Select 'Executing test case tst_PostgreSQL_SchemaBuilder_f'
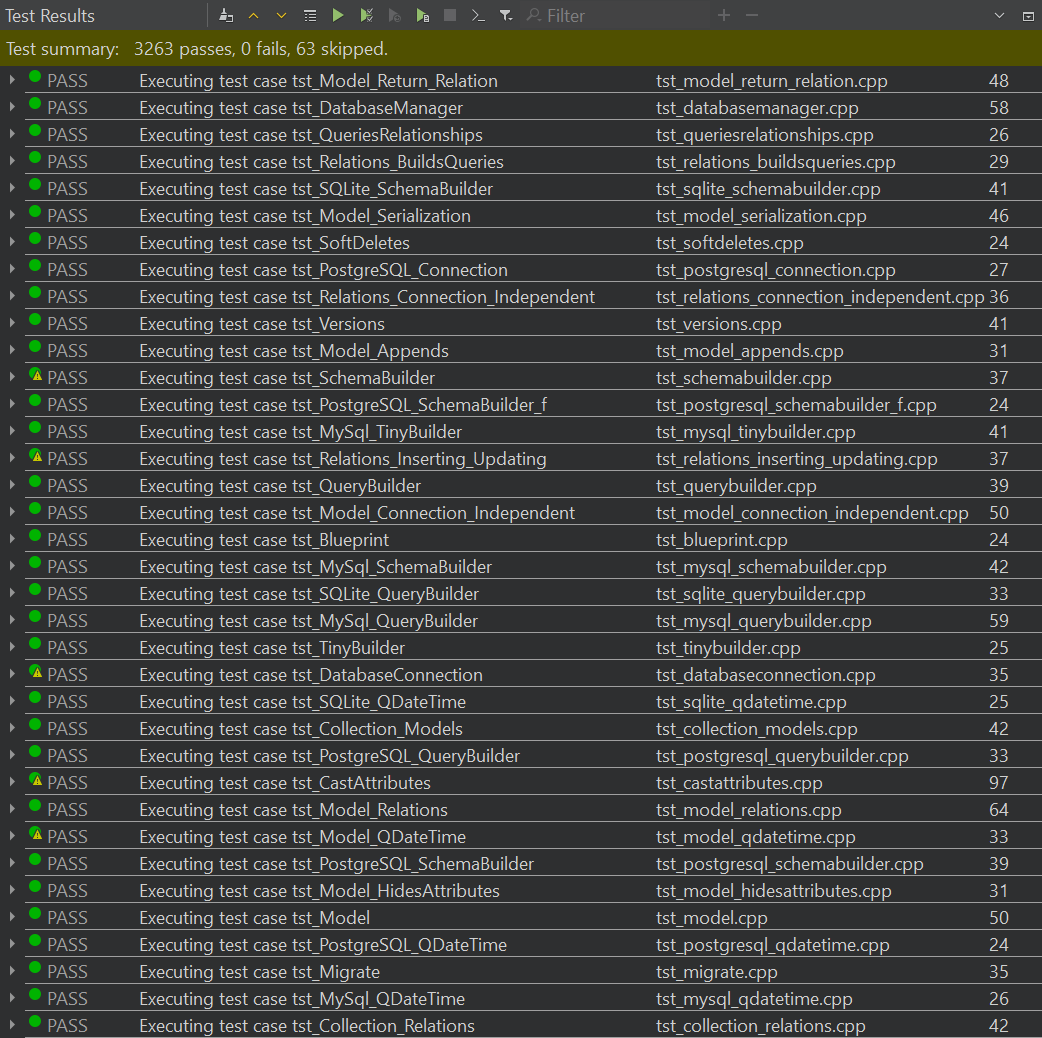Image resolution: width=1042 pixels, height=1038 pixels. click(x=343, y=405)
